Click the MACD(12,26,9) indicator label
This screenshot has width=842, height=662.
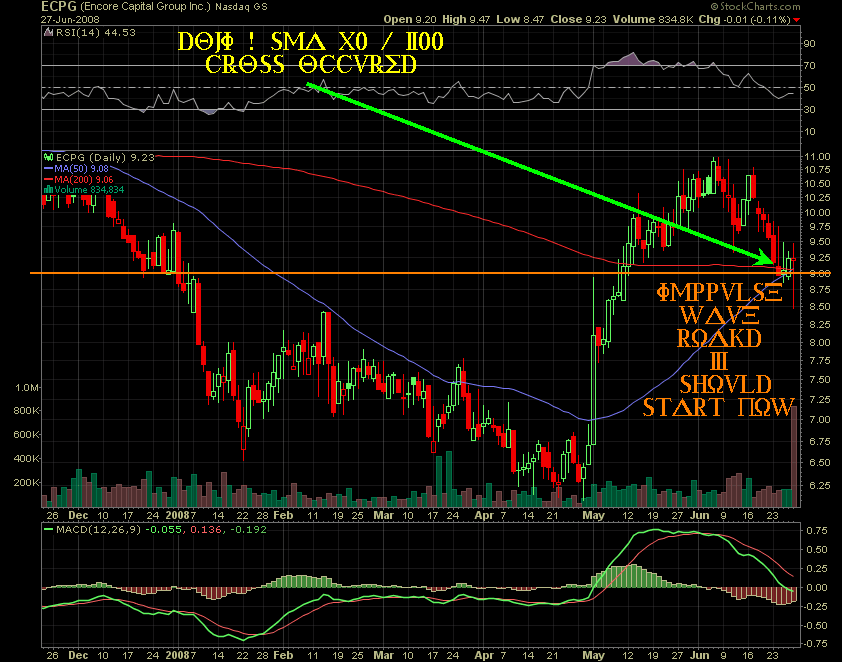click(x=98, y=530)
